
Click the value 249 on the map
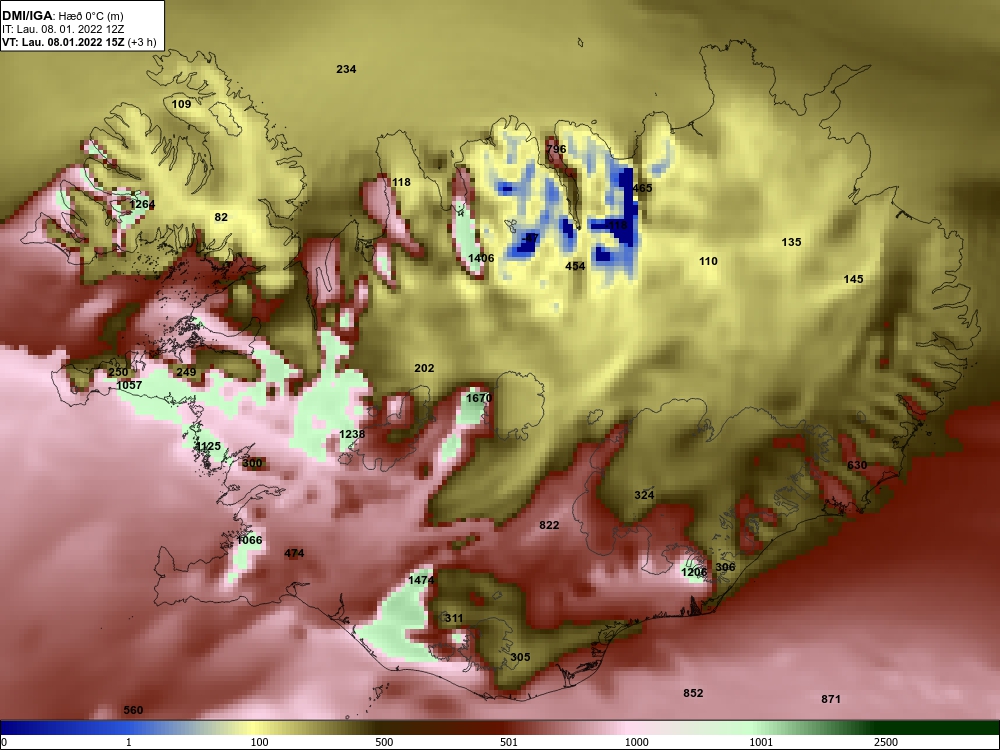pyautogui.click(x=186, y=372)
